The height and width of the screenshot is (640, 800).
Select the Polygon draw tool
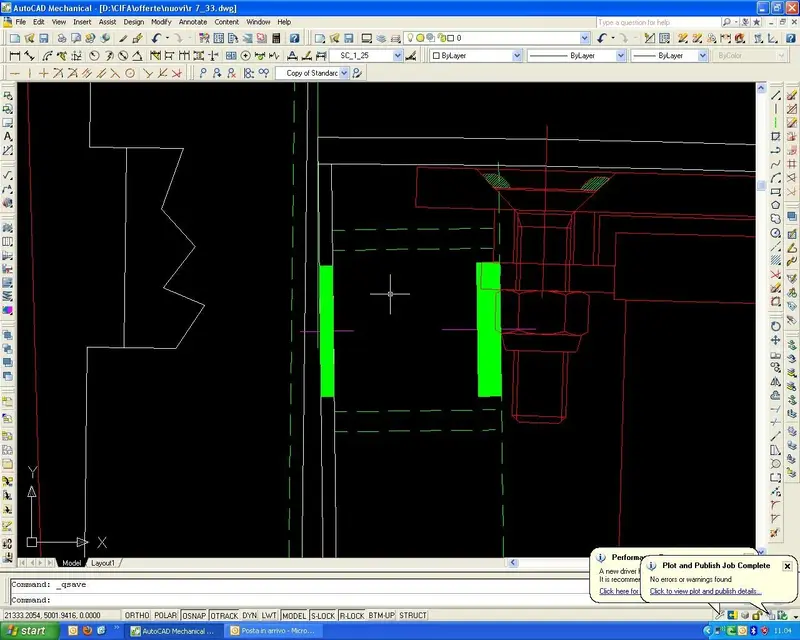pyautogui.click(x=776, y=205)
